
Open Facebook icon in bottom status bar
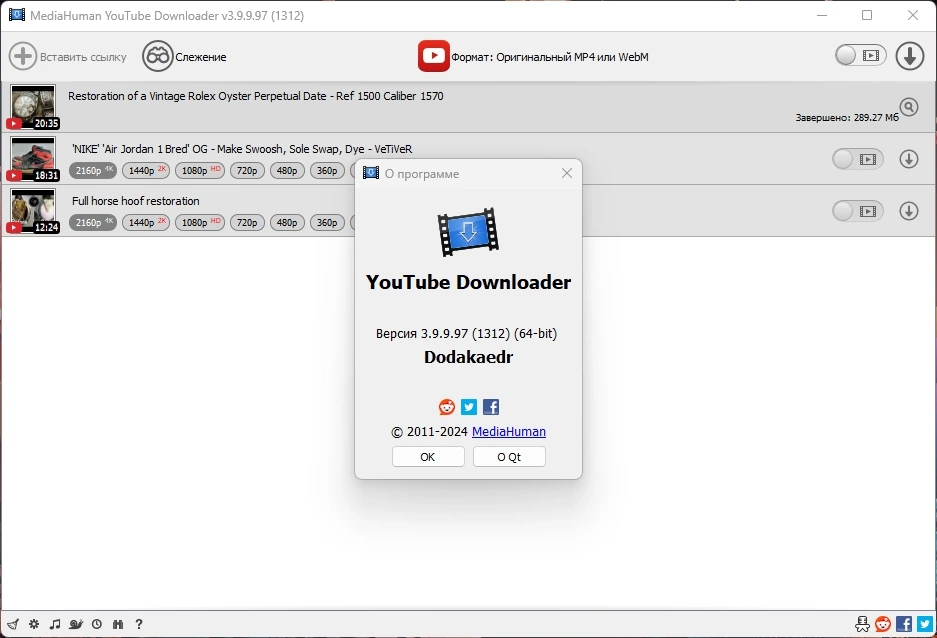pos(904,624)
